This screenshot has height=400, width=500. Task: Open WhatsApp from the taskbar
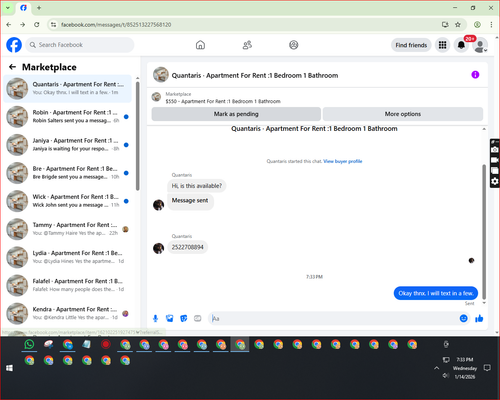click(29, 344)
